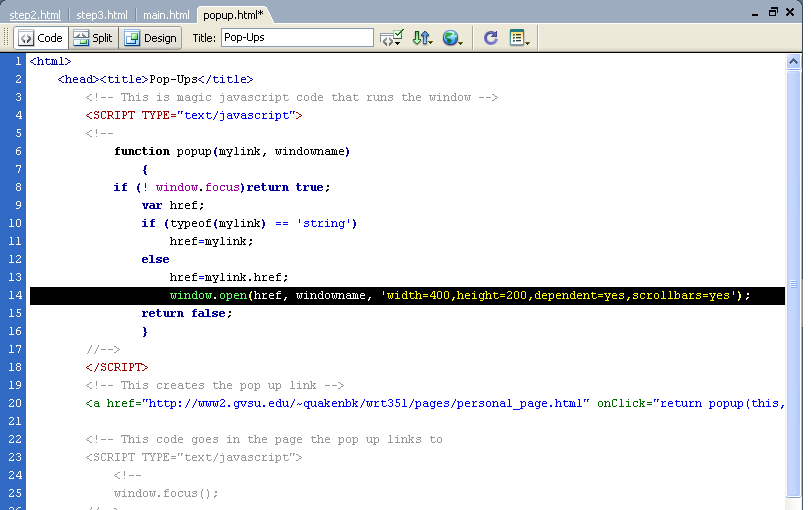Open the main.html tab
Viewport: 811px width, 510px height.
(x=166, y=15)
